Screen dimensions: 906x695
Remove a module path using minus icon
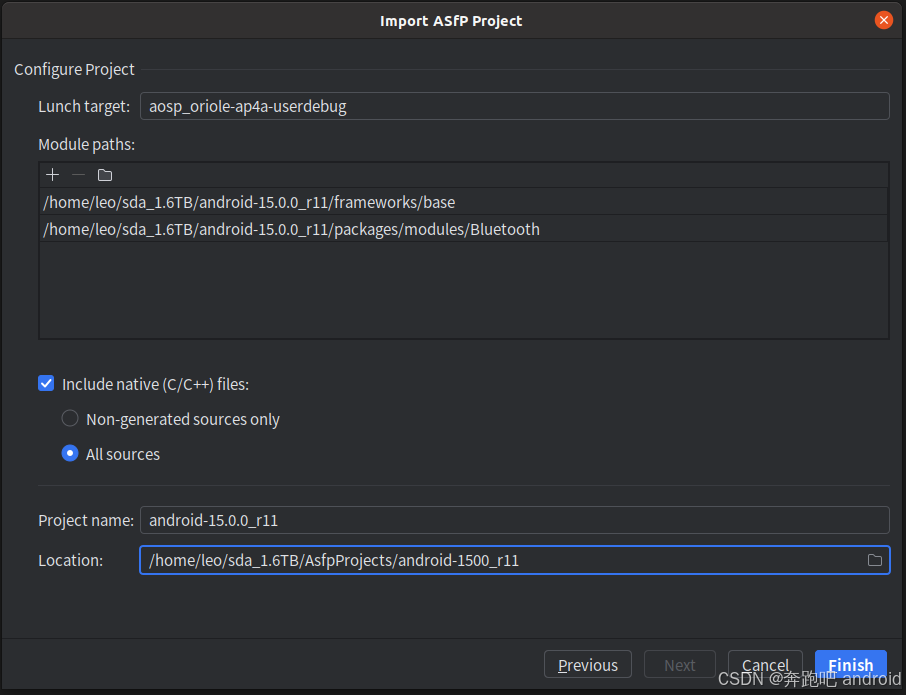(78, 174)
